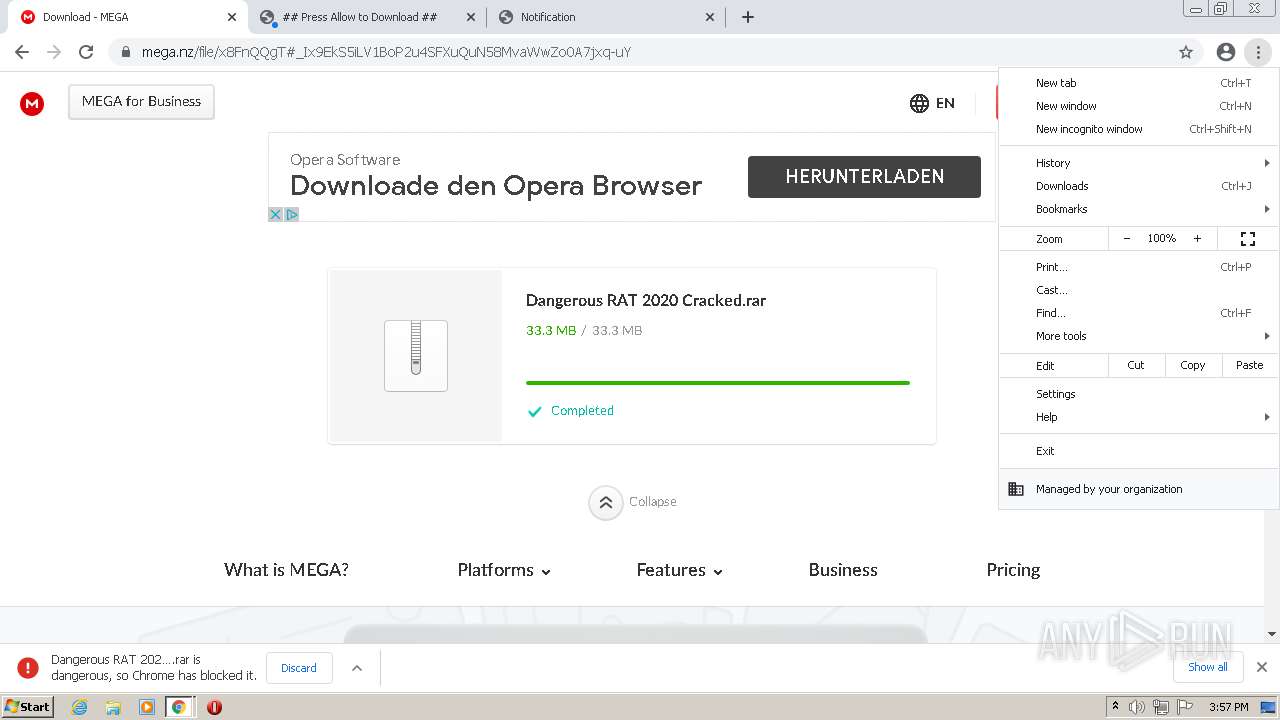
Task: Click the Collapse double-chevron icon
Action: [606, 503]
